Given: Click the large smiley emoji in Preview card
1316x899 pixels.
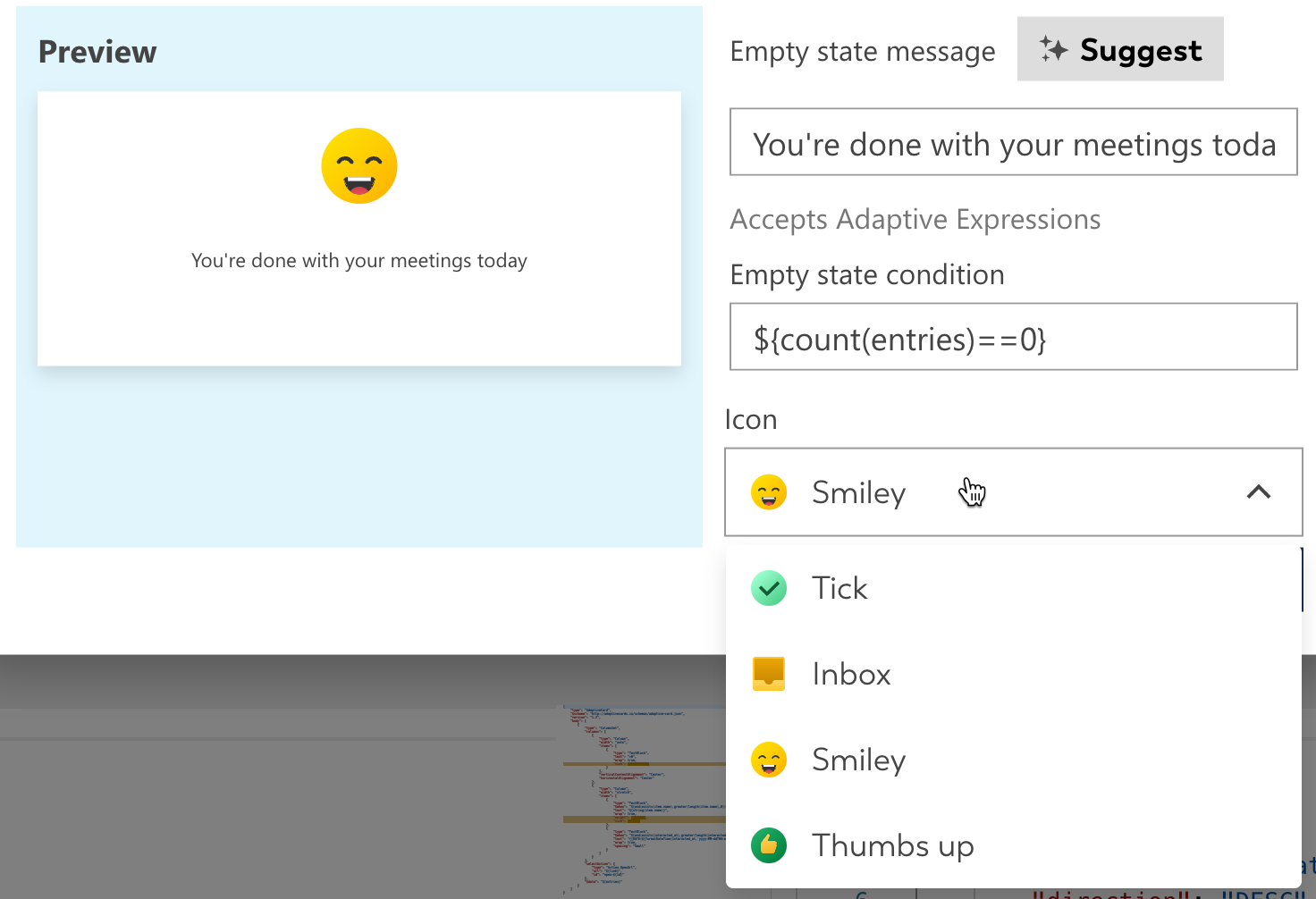Looking at the screenshot, I should click(359, 166).
